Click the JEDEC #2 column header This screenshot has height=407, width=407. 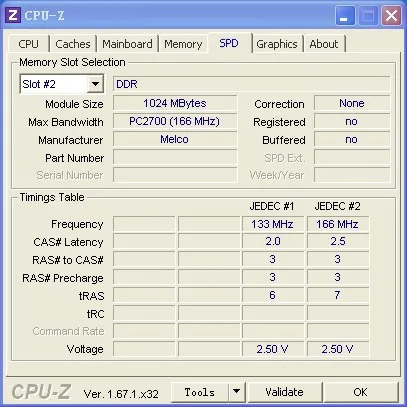click(x=337, y=206)
